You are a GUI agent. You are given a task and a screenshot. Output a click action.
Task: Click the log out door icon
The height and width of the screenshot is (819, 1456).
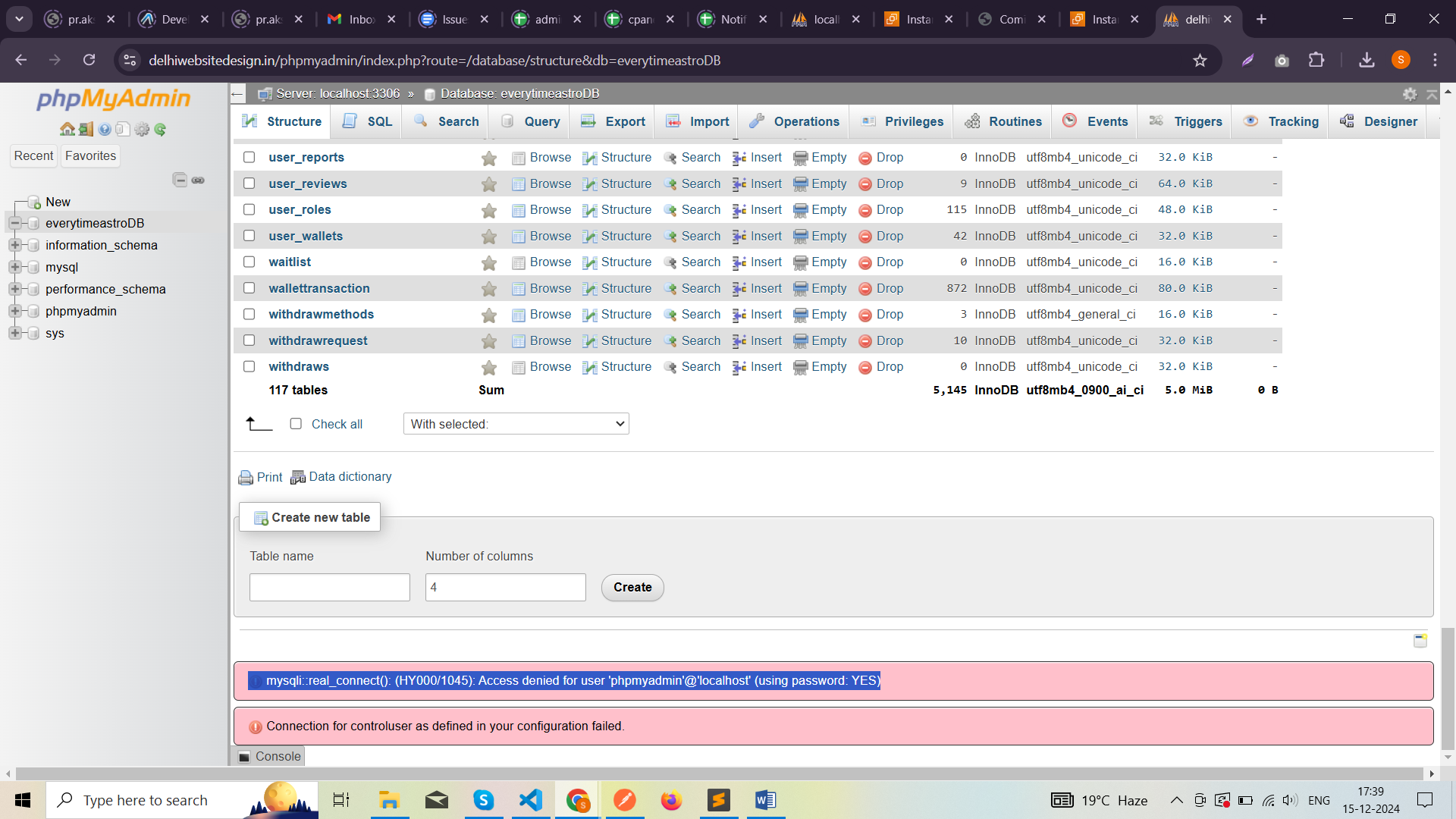86,130
